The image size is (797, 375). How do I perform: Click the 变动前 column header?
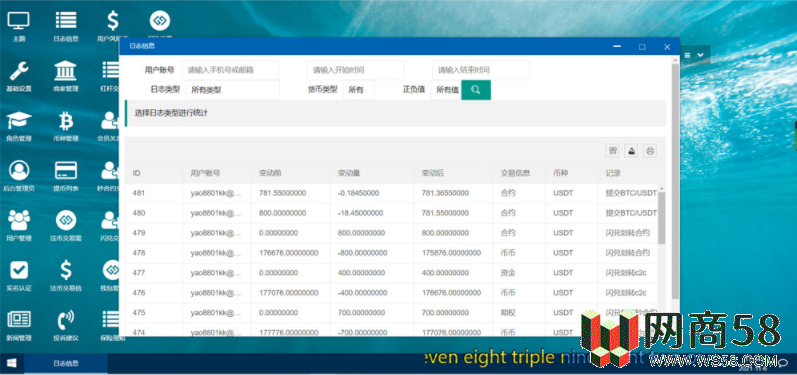tap(291, 173)
